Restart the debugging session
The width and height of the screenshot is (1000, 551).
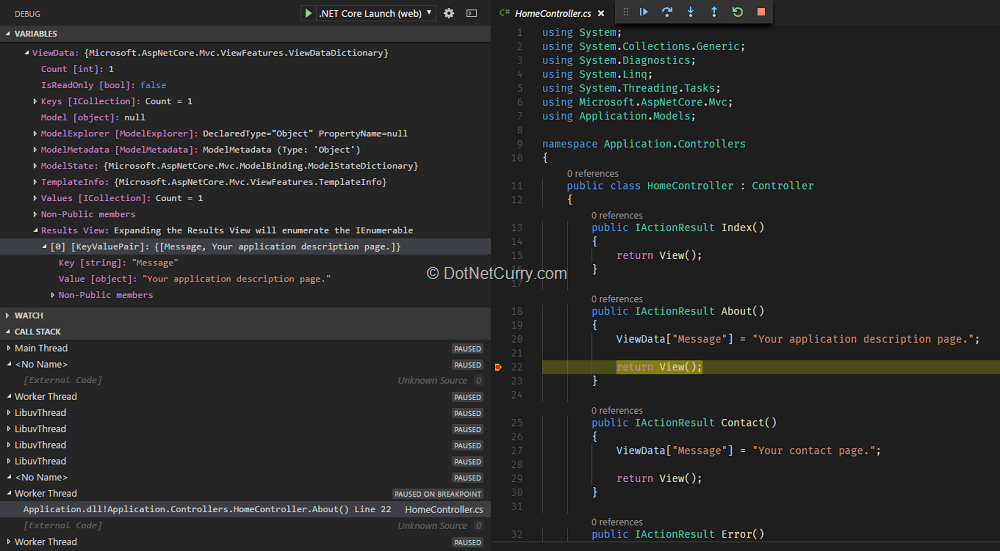point(737,12)
